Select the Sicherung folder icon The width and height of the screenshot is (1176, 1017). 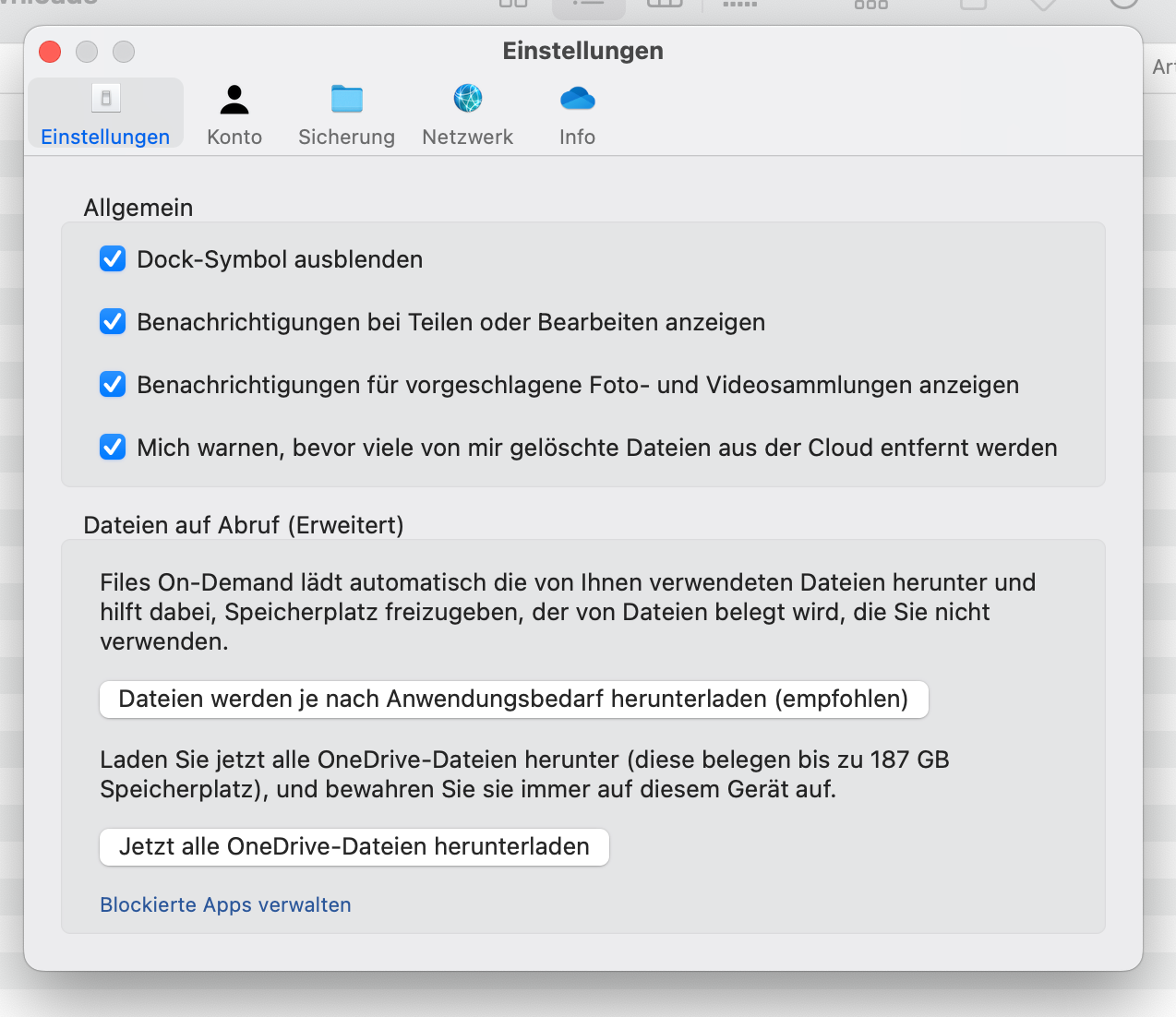pos(347,98)
